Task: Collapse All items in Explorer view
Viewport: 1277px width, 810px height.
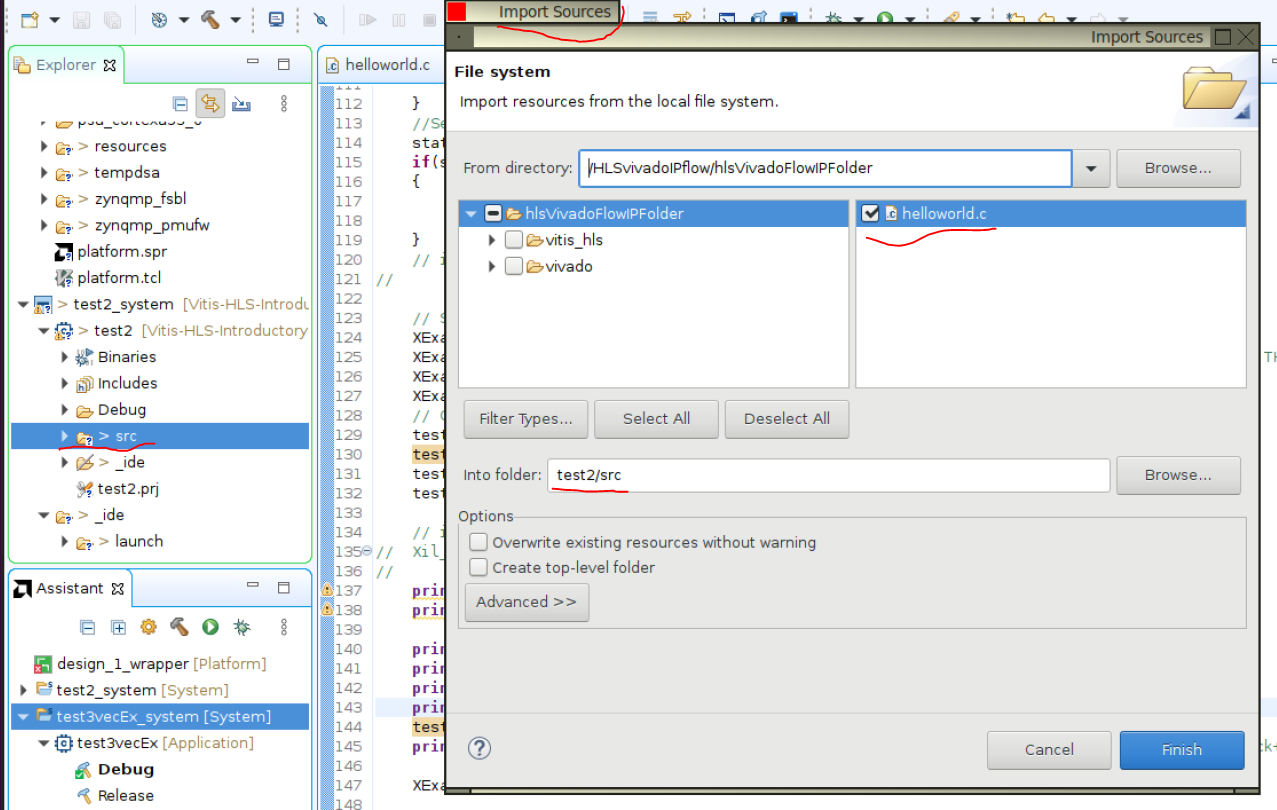Action: click(179, 103)
